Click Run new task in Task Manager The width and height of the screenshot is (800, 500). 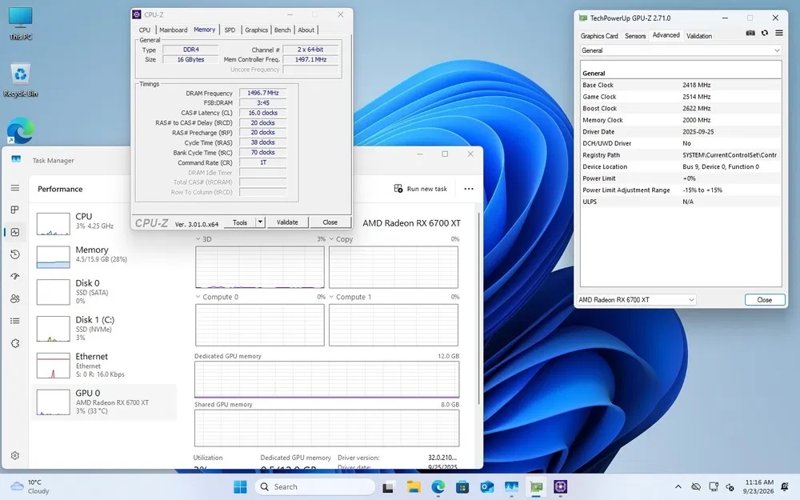click(420, 189)
